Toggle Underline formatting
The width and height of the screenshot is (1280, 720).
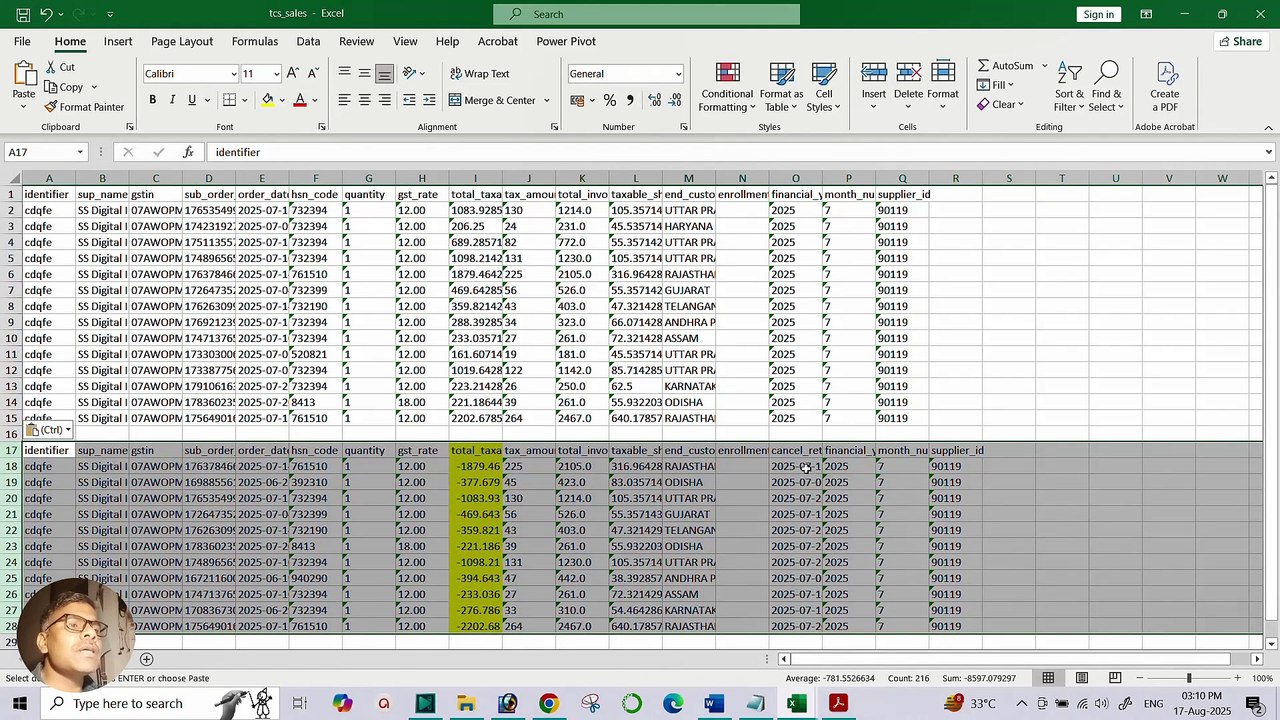(x=191, y=100)
